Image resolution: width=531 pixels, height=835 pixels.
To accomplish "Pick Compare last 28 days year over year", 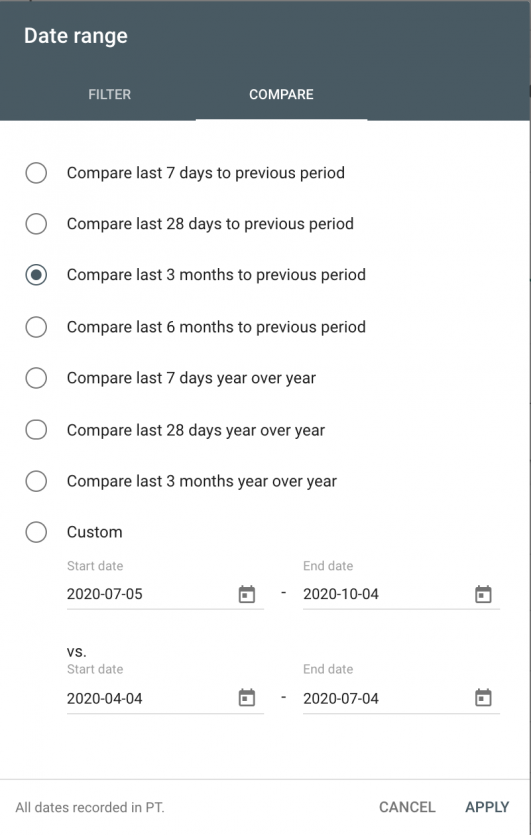I will pos(36,430).
